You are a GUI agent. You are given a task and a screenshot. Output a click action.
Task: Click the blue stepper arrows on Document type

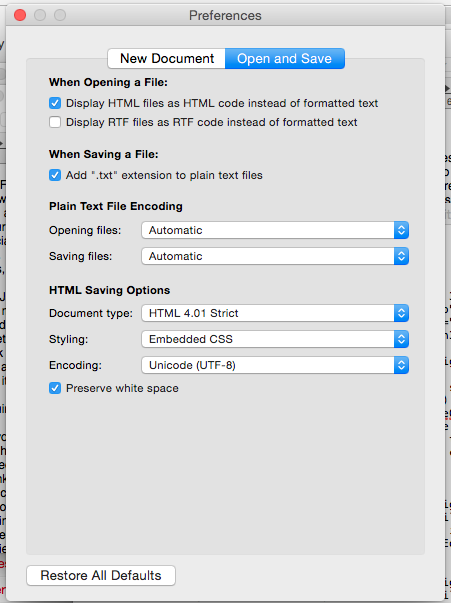click(401, 313)
